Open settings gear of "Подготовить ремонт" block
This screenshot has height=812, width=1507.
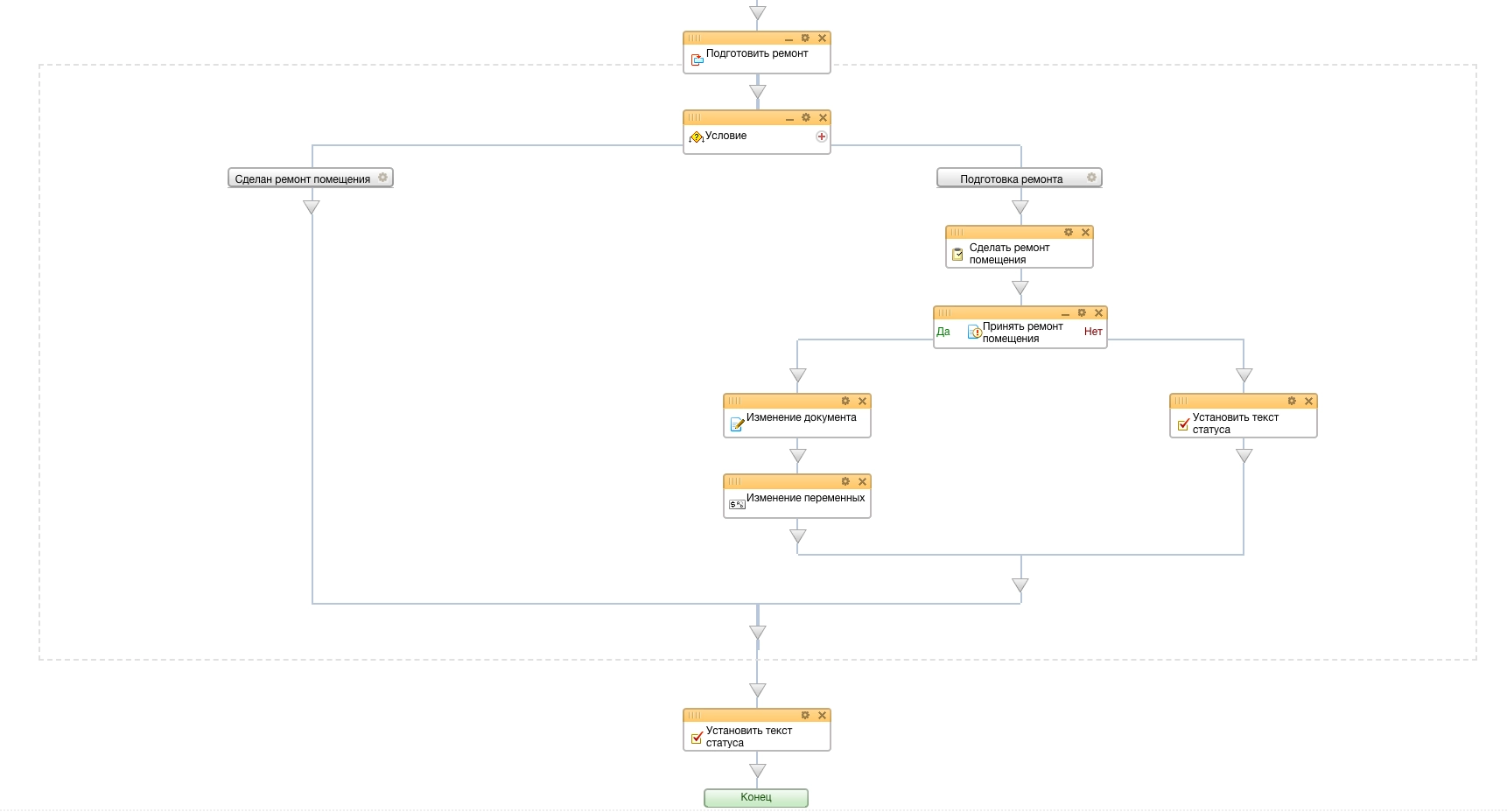click(x=805, y=38)
